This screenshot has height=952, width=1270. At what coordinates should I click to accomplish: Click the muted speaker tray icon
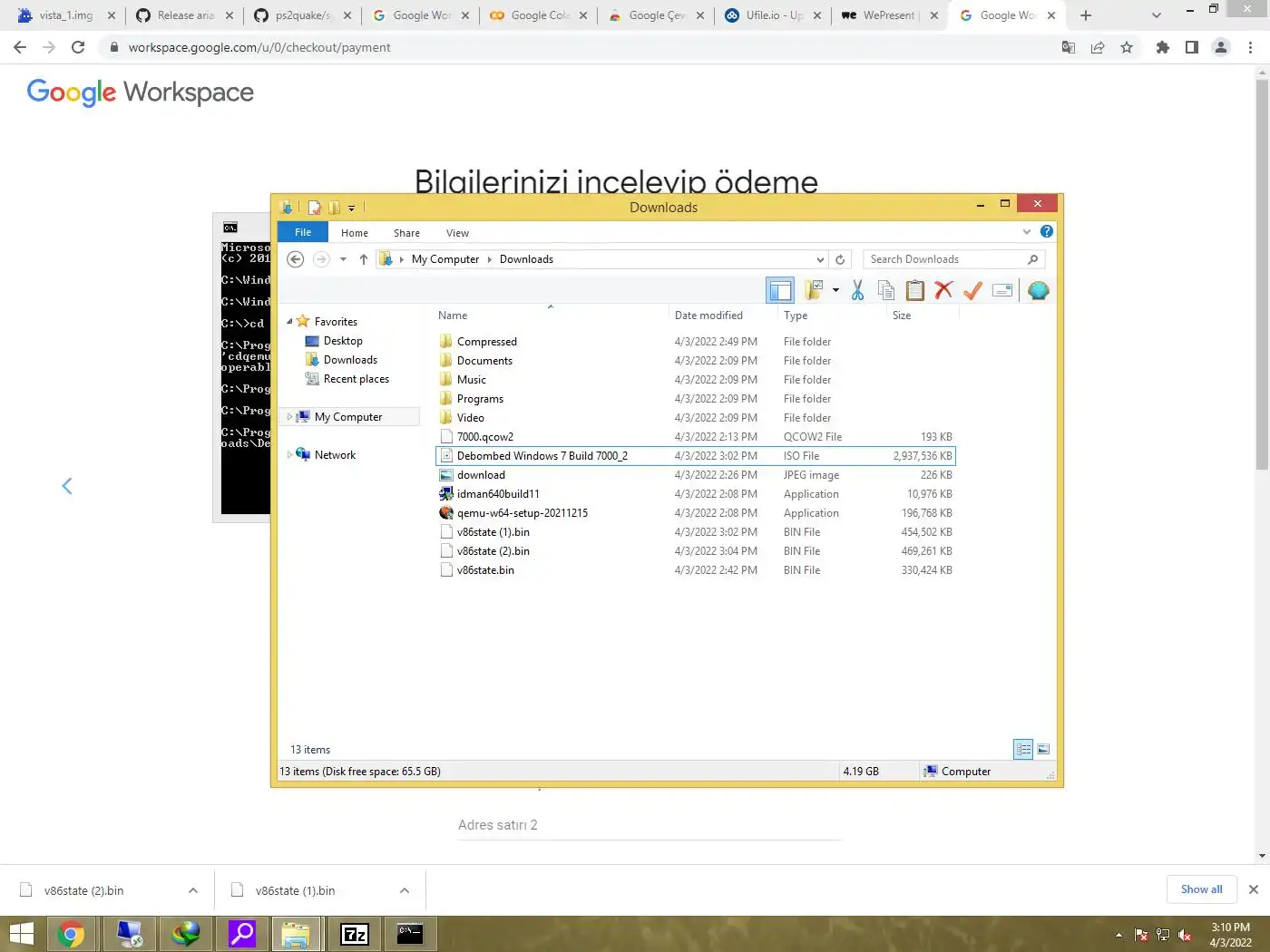pyautogui.click(x=1185, y=935)
